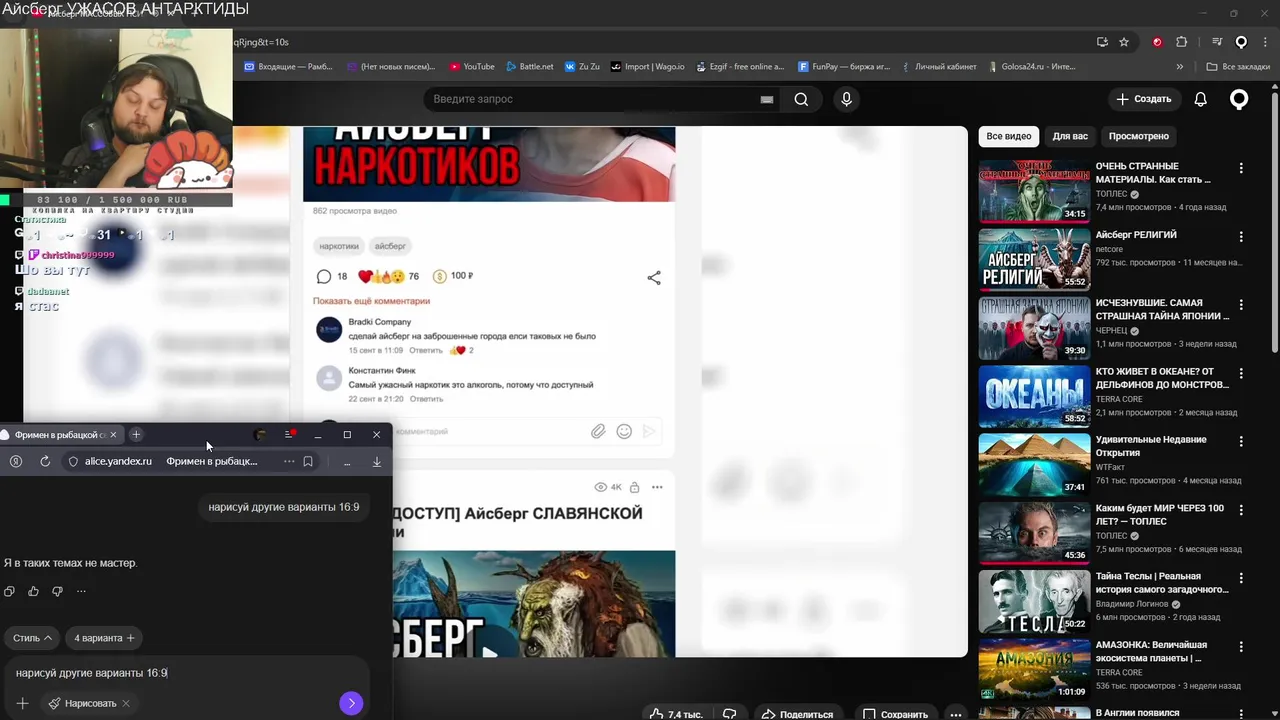Image resolution: width=1280 pixels, height=720 pixels.
Task: Open the on-screen keyboard in search box
Action: click(767, 99)
